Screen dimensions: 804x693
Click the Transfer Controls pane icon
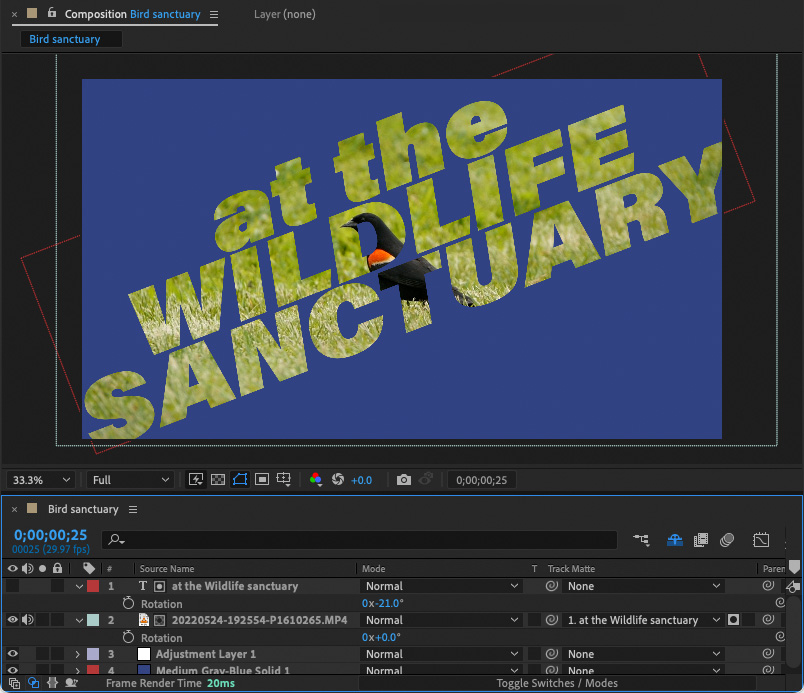33,683
